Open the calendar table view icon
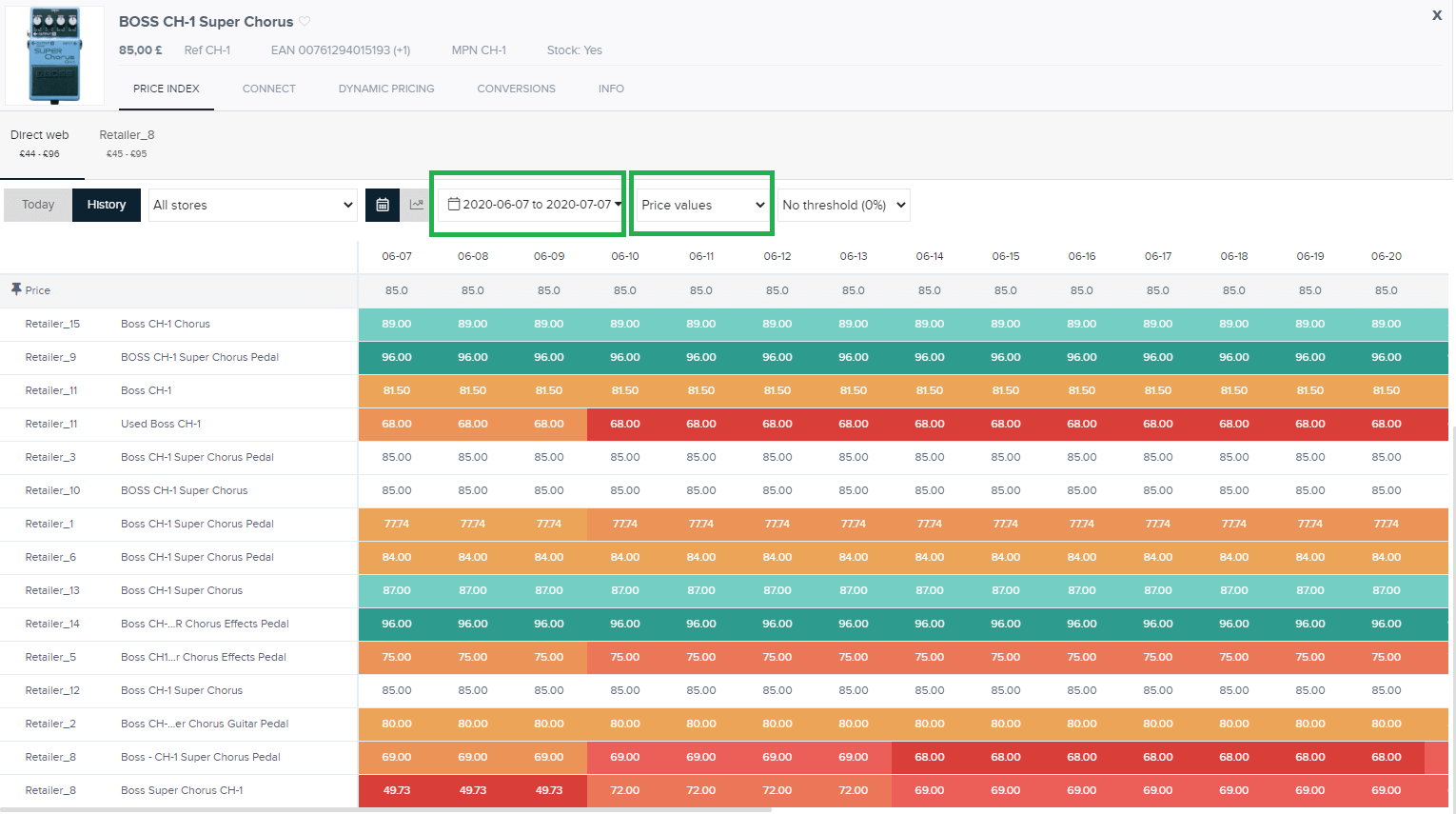The image size is (1456, 814). [x=383, y=205]
